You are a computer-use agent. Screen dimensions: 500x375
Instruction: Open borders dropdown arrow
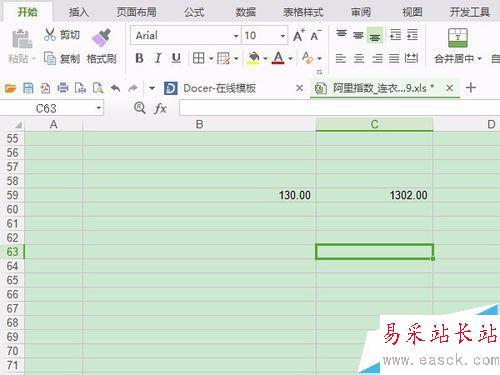coord(211,59)
